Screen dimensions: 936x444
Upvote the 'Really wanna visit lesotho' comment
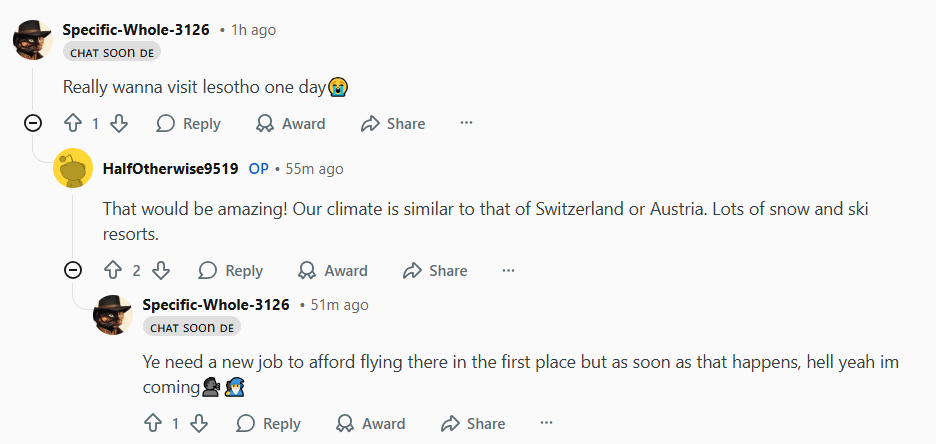click(x=72, y=124)
